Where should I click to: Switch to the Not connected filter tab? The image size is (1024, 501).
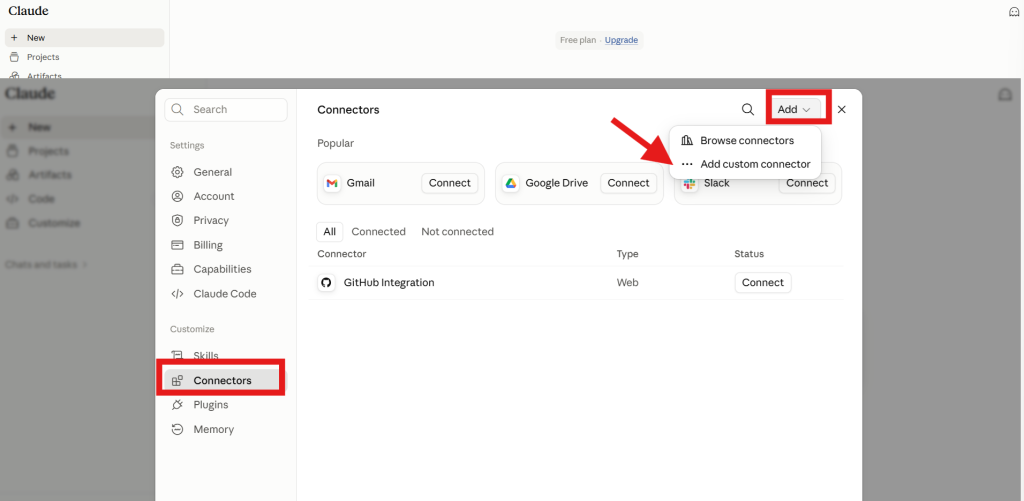(x=457, y=231)
